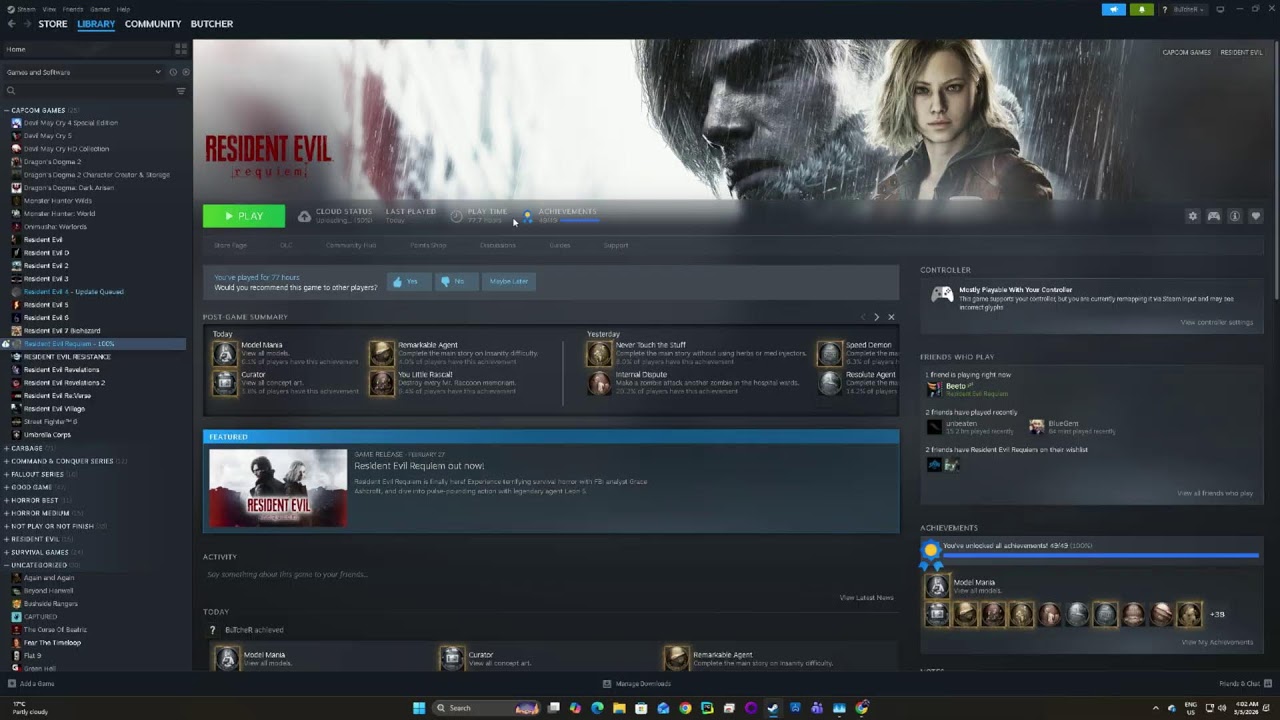The width and height of the screenshot is (1280, 720).
Task: Open Add a Game plus icon
Action: pyautogui.click(x=12, y=684)
